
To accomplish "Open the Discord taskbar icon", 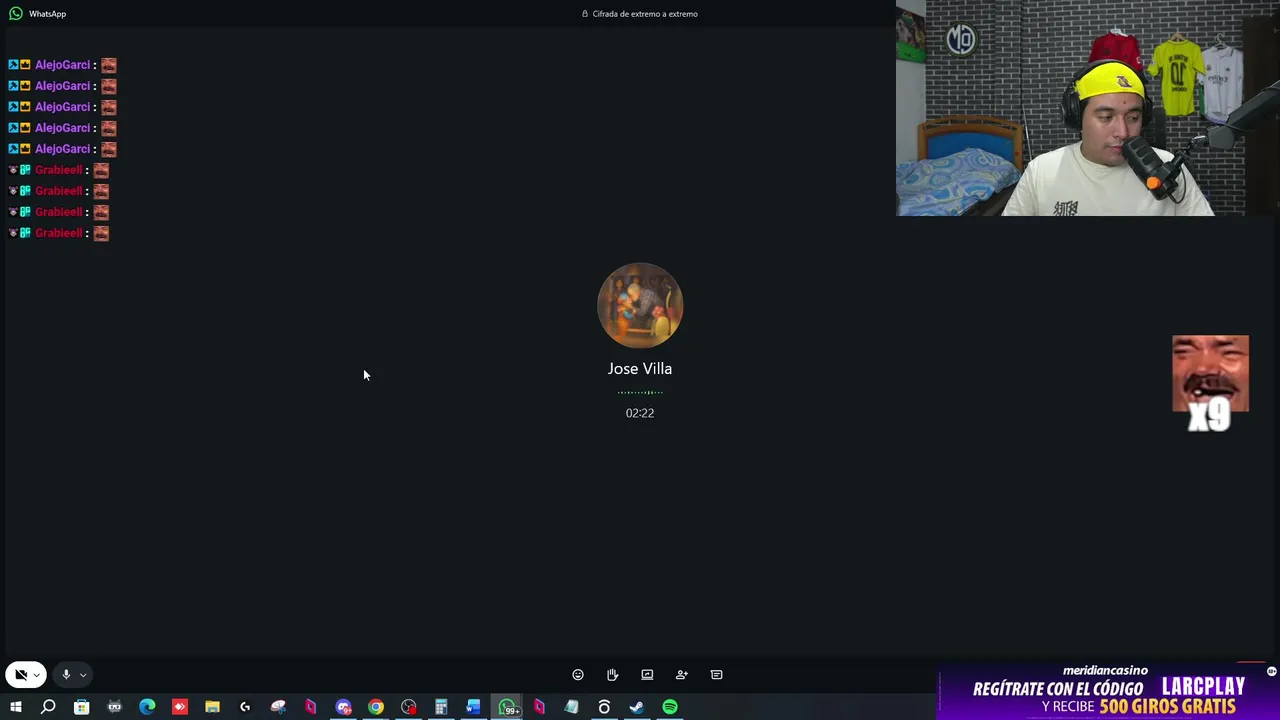I will pos(343,707).
